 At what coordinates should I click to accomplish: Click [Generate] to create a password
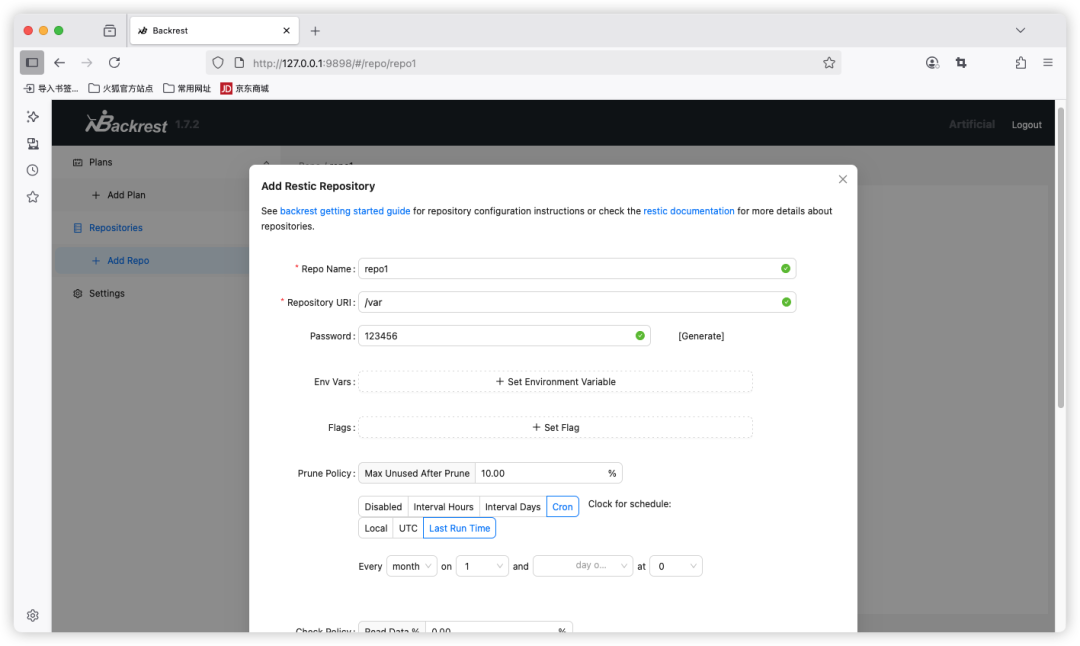pos(700,336)
